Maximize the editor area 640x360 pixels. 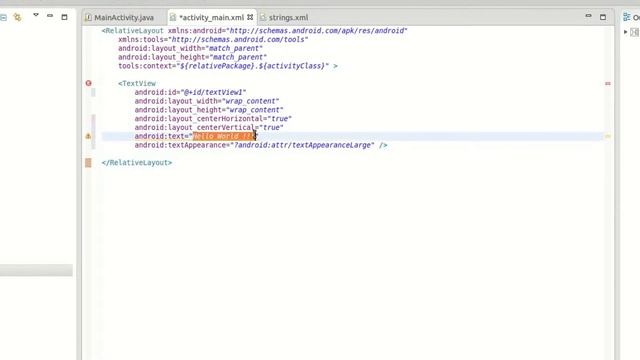(603, 17)
